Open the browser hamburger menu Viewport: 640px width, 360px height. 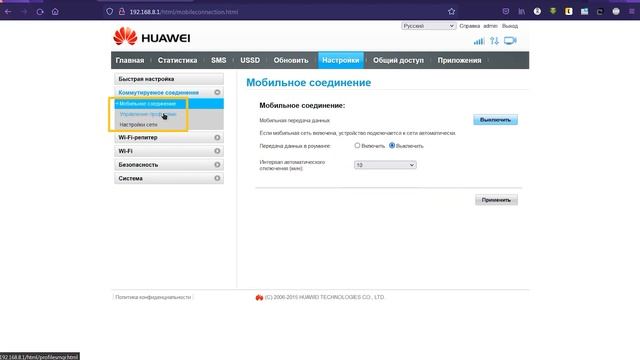(631, 11)
